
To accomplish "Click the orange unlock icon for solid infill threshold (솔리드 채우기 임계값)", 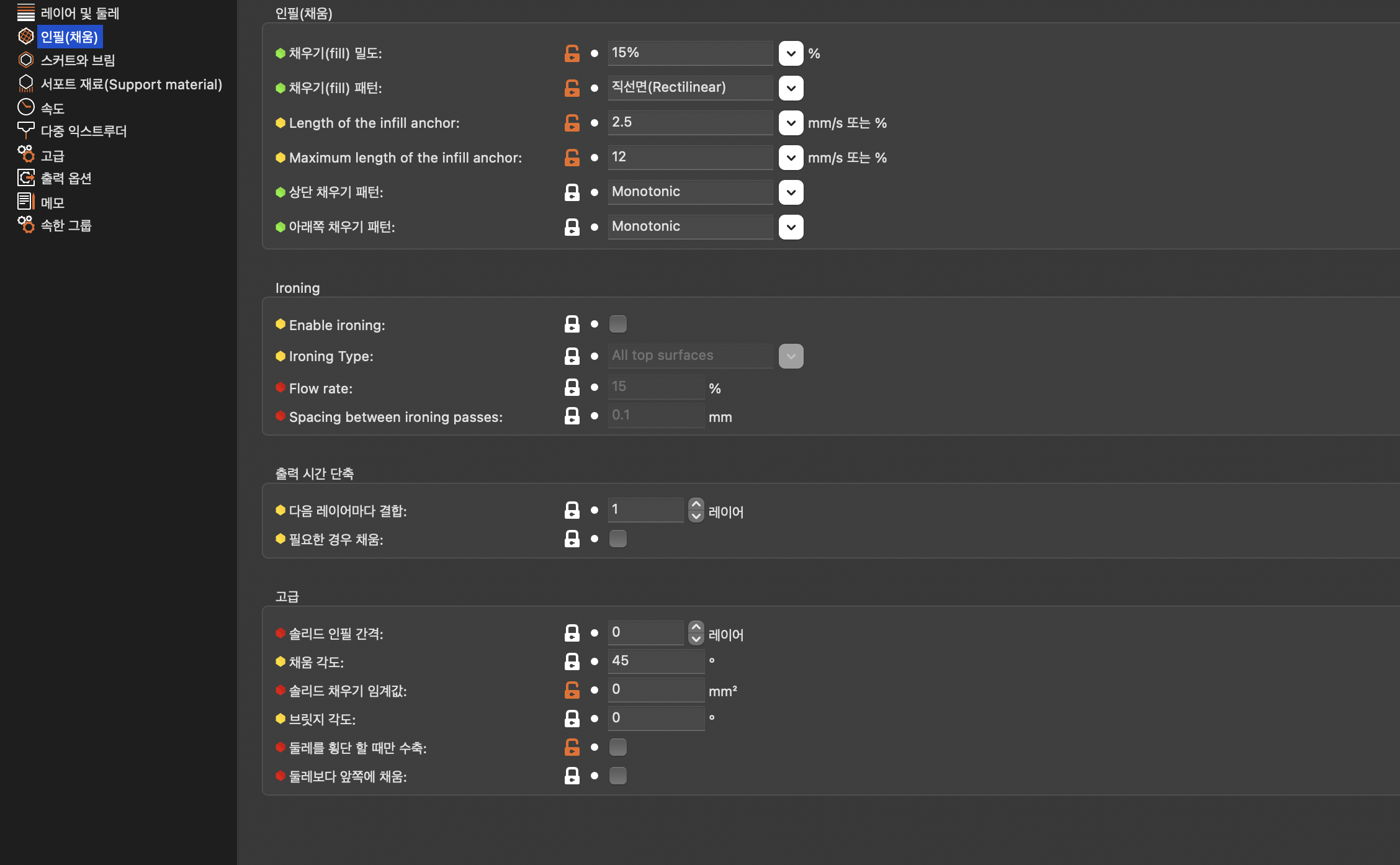I will coord(572,690).
